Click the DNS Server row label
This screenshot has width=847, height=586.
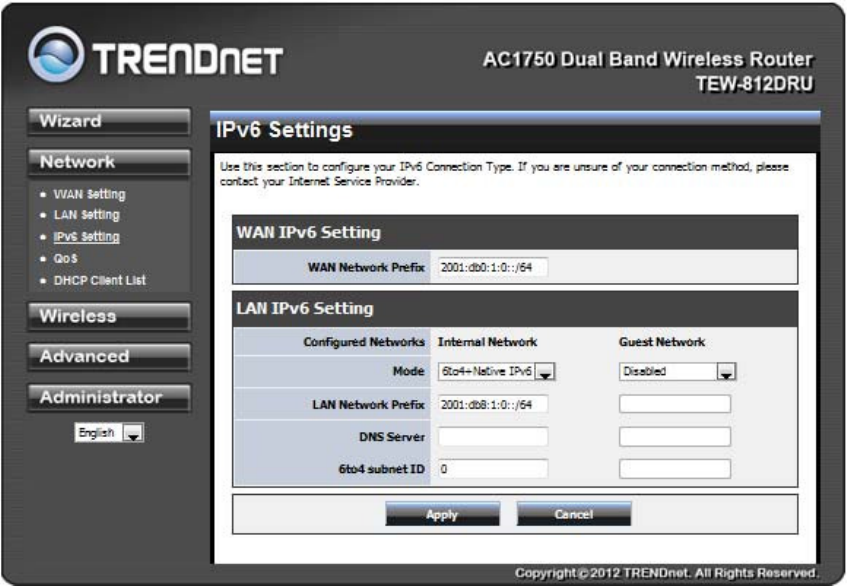point(392,437)
